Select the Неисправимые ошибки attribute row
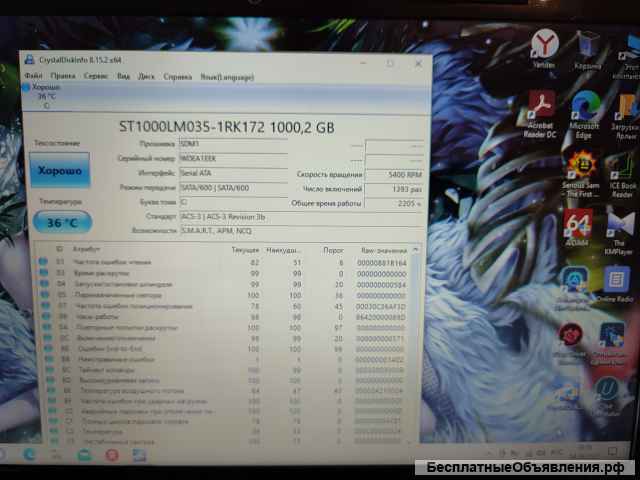 (x=226, y=360)
